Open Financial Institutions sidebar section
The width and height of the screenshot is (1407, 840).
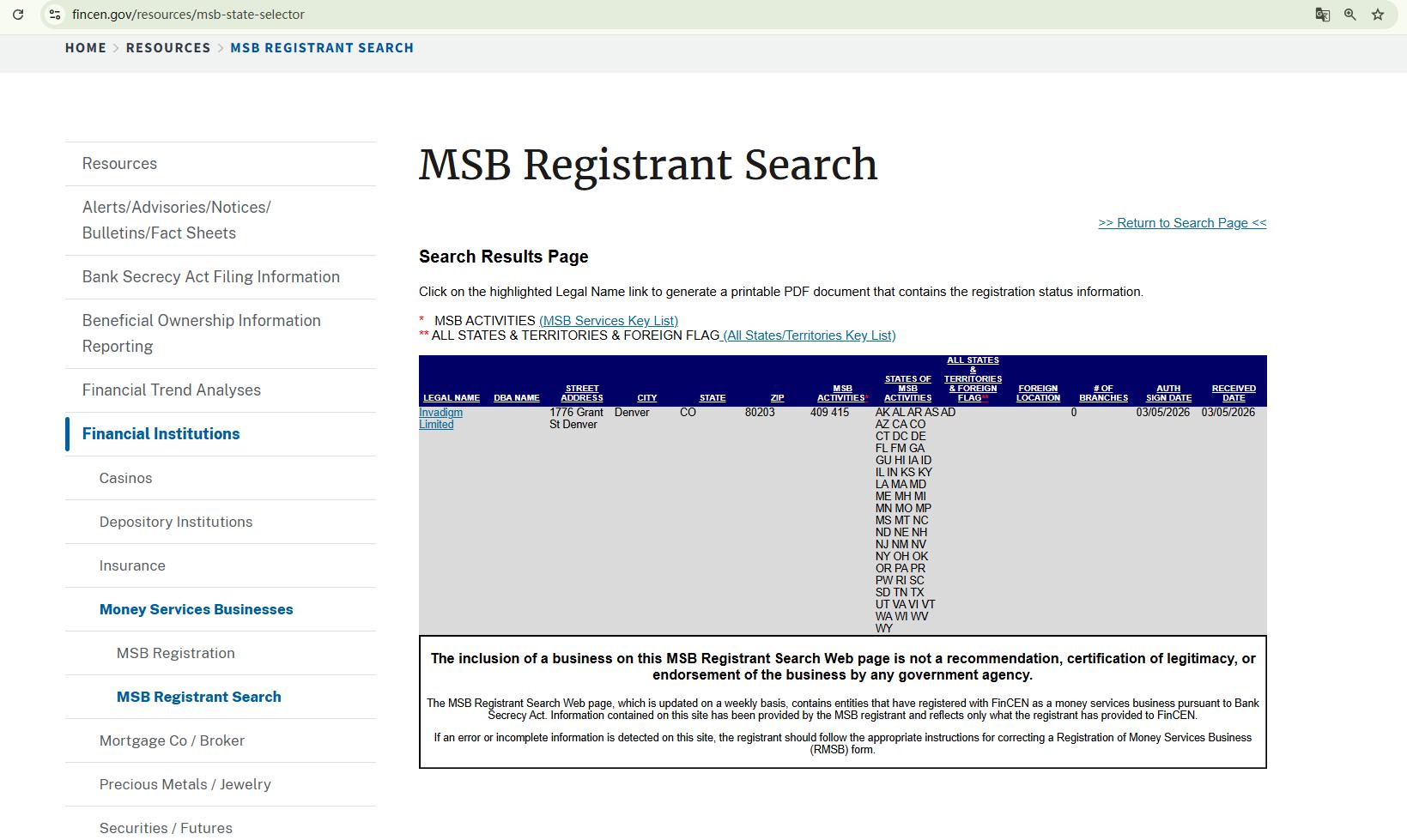pos(161,434)
